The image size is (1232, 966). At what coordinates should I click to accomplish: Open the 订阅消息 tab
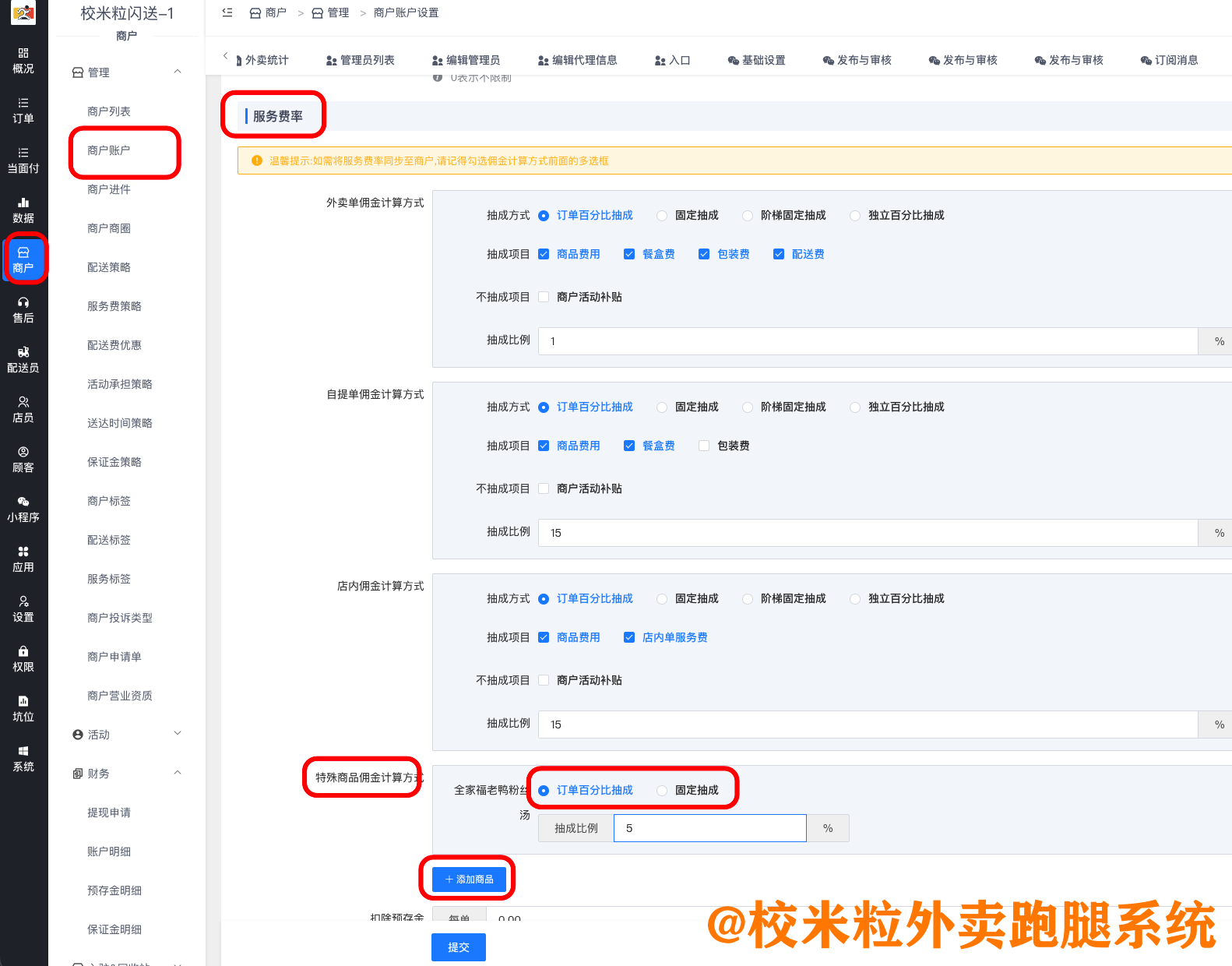point(1169,60)
